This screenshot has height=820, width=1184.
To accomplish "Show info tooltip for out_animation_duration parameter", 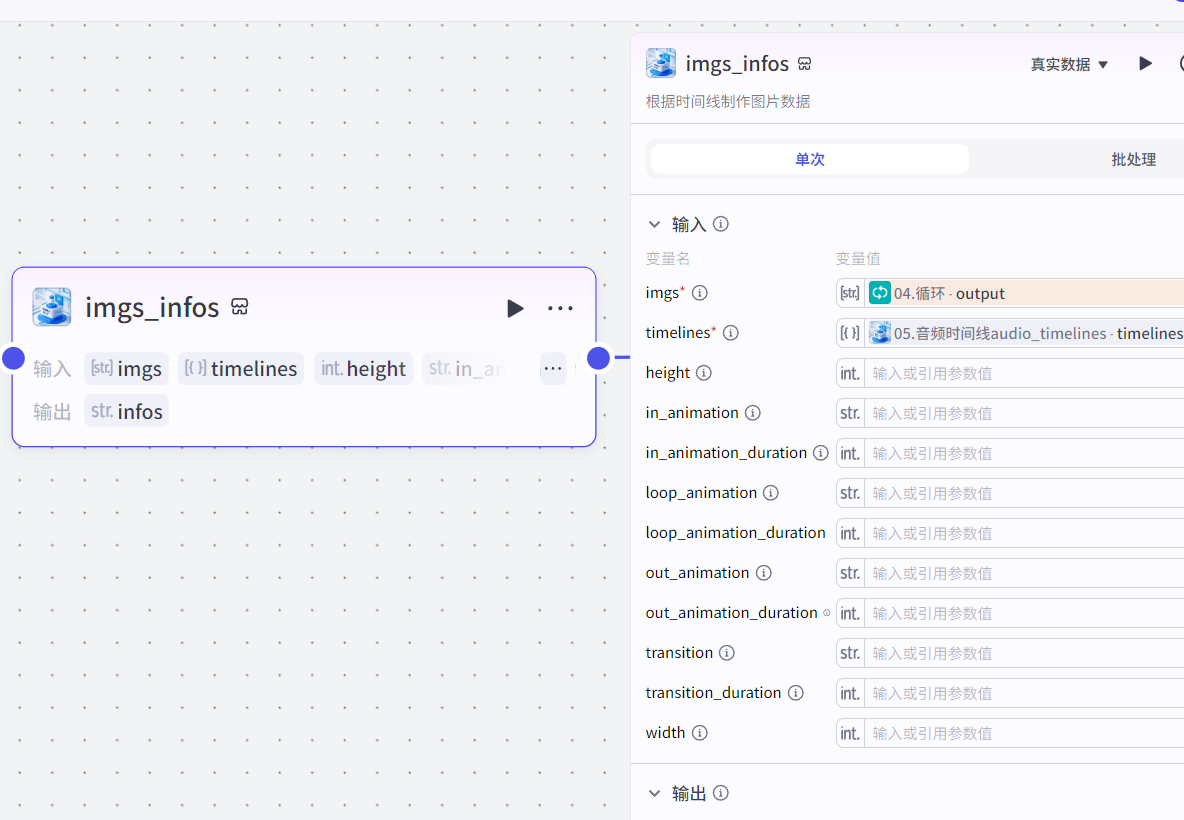I will click(x=827, y=613).
